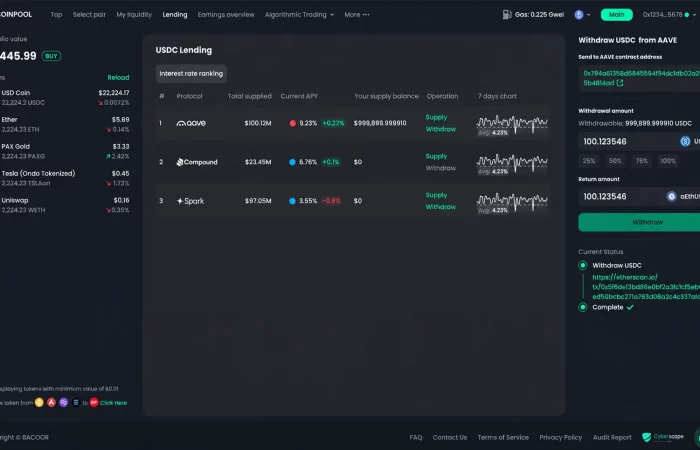Image resolution: width=700 pixels, height=450 pixels.
Task: Open AAVE contract address external link icon
Action: [620, 83]
